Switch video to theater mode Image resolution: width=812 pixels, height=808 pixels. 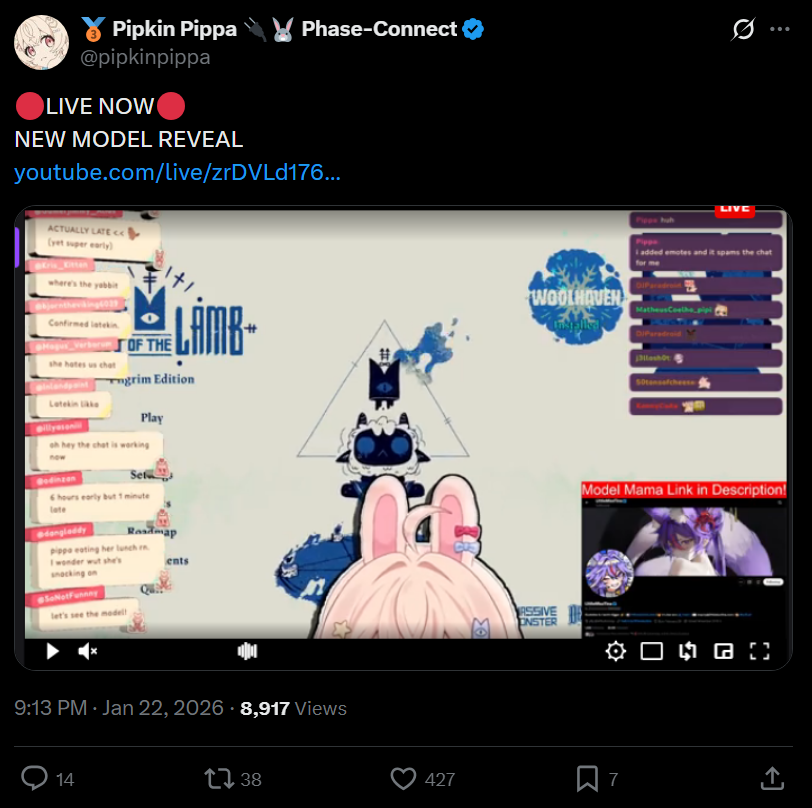(x=651, y=651)
